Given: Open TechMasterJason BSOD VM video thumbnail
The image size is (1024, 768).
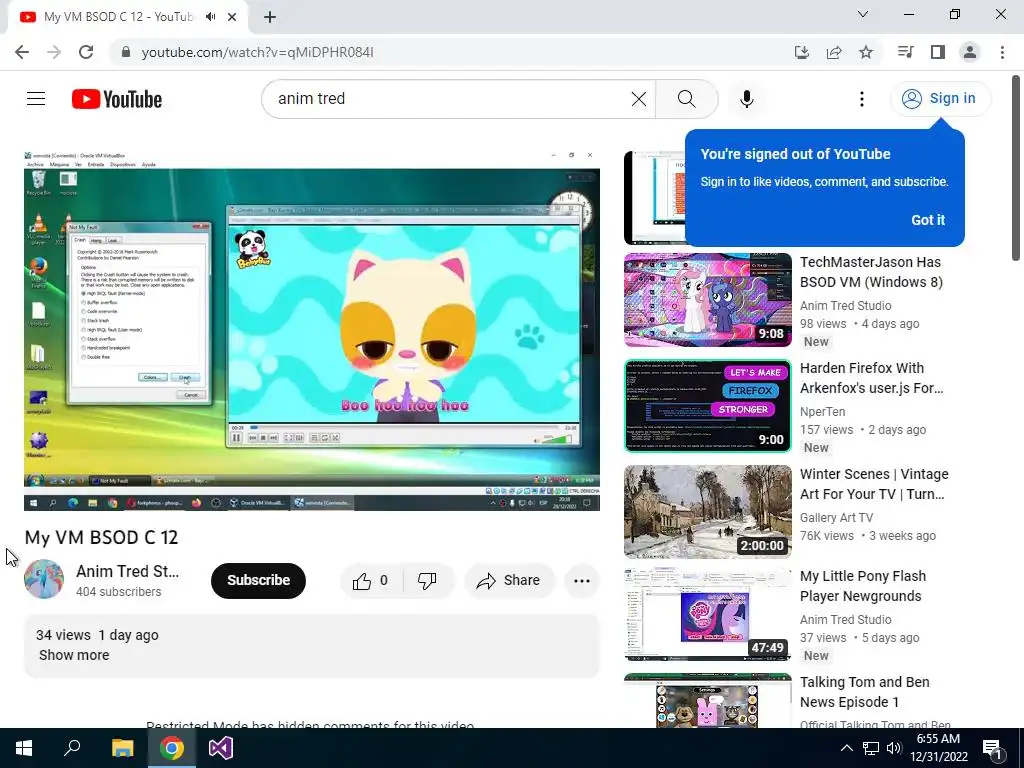Looking at the screenshot, I should click(707, 300).
